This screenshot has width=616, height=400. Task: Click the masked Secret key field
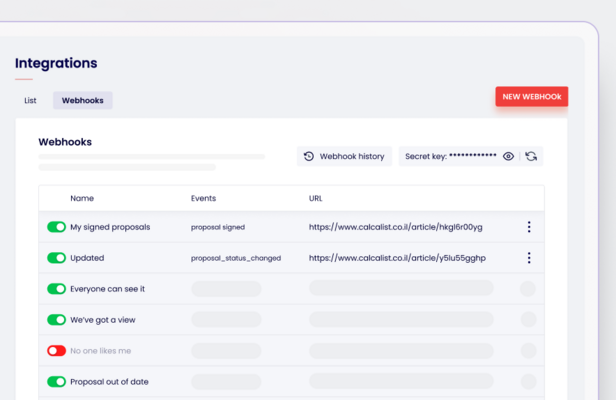point(451,156)
